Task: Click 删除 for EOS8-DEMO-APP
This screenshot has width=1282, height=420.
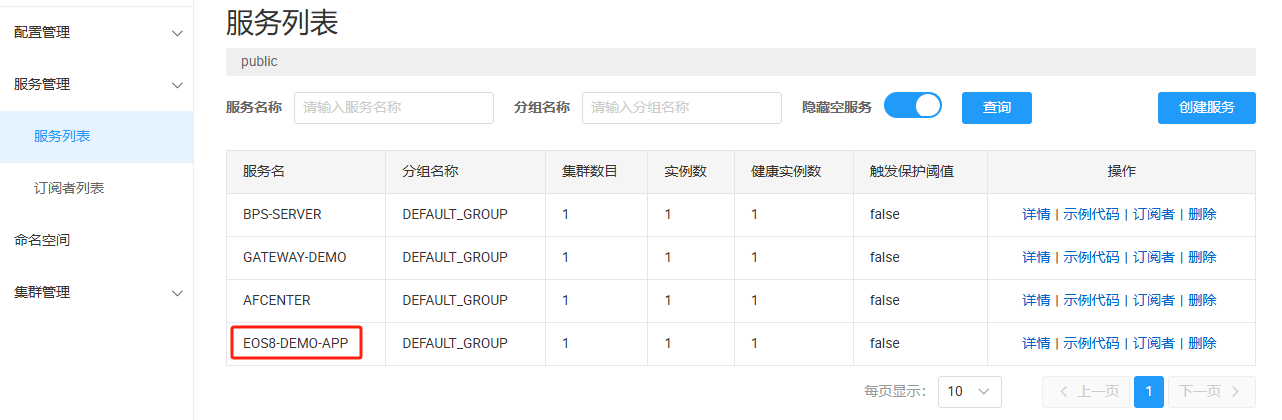Action: point(1202,343)
